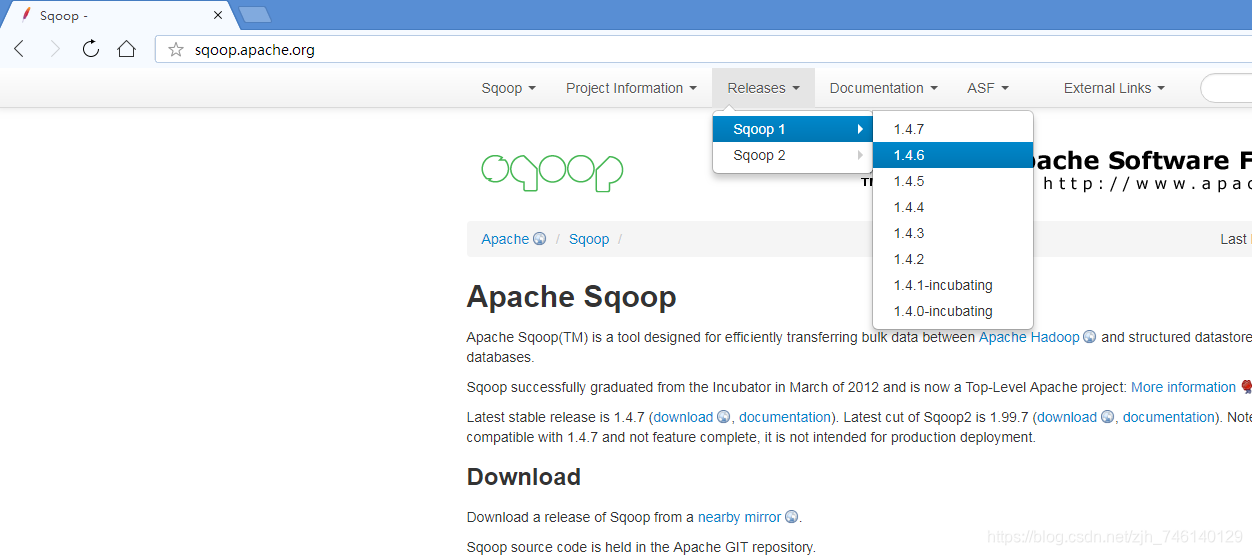Follow the nearby mirror link
This screenshot has width=1252, height=555.
(739, 517)
